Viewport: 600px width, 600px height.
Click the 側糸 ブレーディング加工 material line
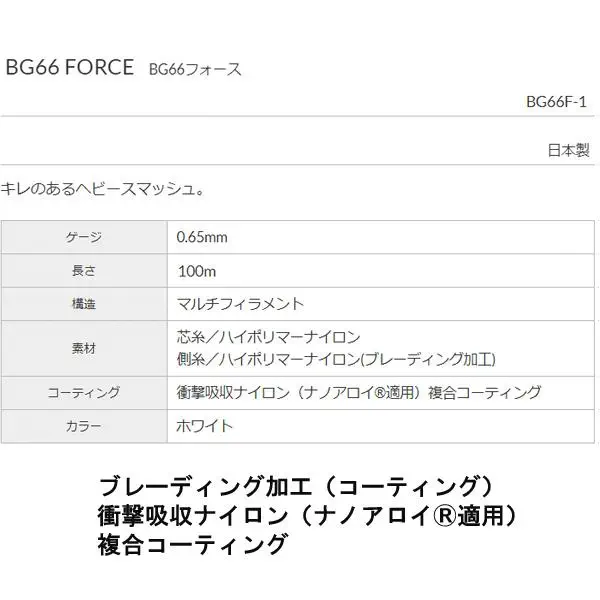click(x=336, y=359)
